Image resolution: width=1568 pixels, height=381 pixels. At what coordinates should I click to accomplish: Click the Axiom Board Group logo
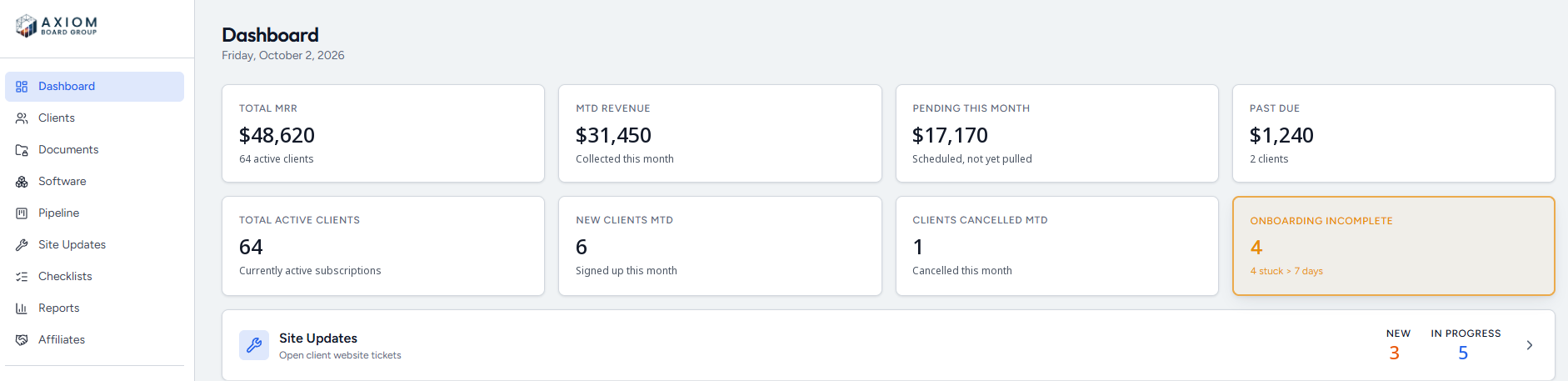pos(57,26)
